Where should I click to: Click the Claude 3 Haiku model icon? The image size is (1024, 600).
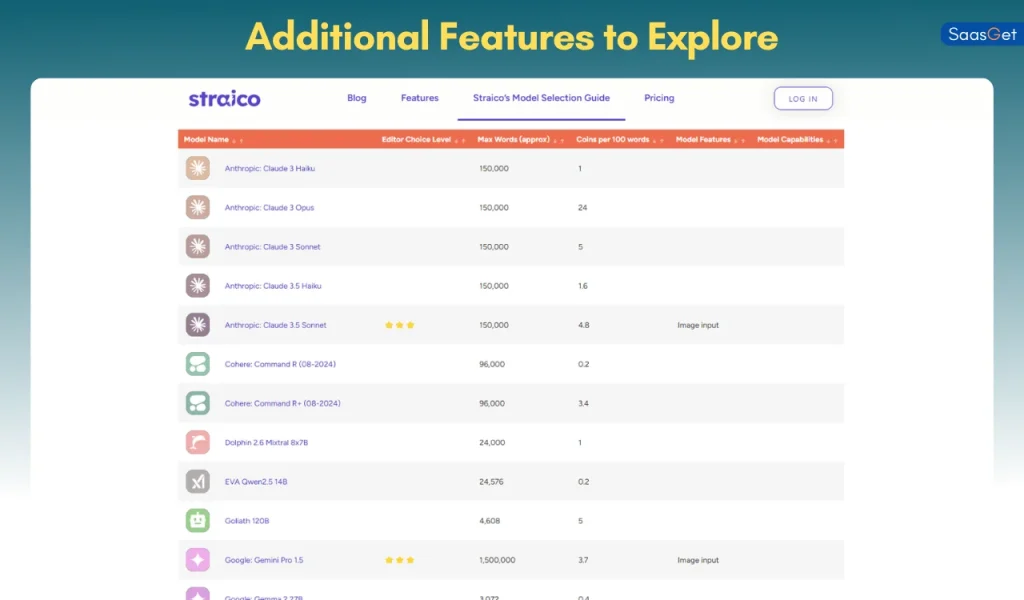(198, 168)
